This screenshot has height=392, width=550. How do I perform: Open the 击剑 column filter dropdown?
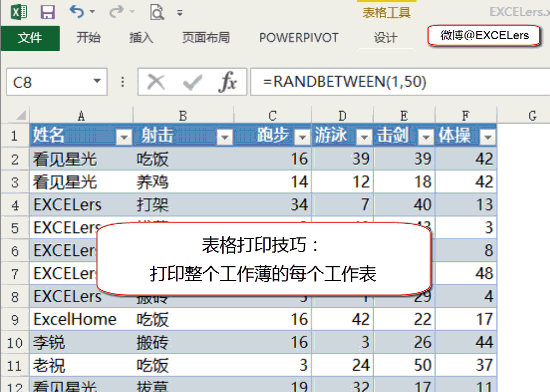[426, 137]
